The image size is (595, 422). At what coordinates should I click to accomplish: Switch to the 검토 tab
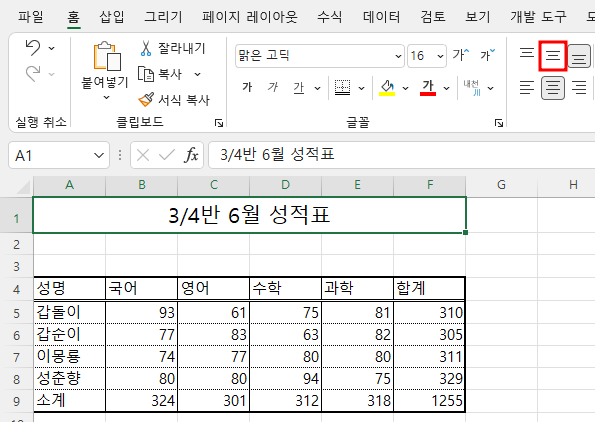433,17
